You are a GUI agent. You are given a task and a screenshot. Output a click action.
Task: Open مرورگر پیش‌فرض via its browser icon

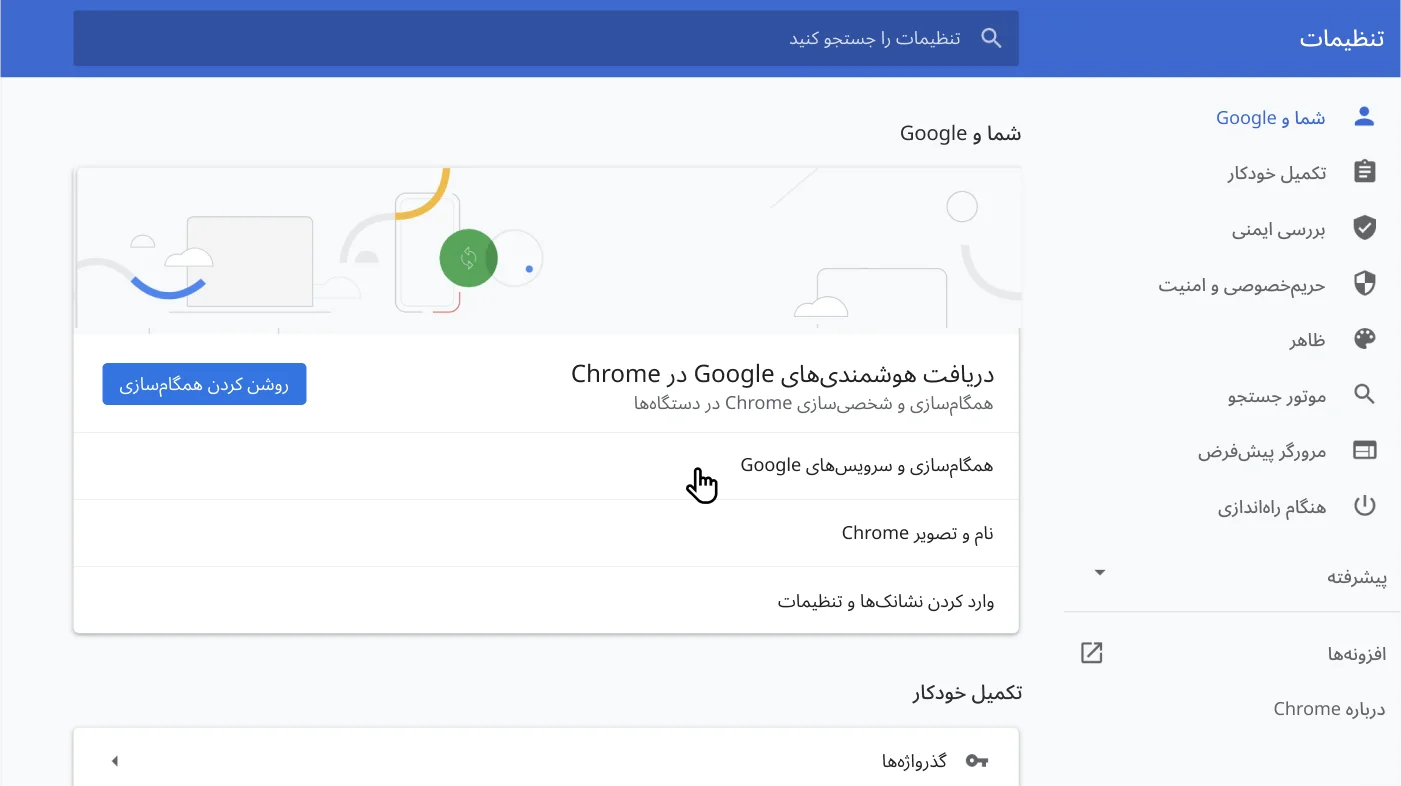tap(1364, 450)
